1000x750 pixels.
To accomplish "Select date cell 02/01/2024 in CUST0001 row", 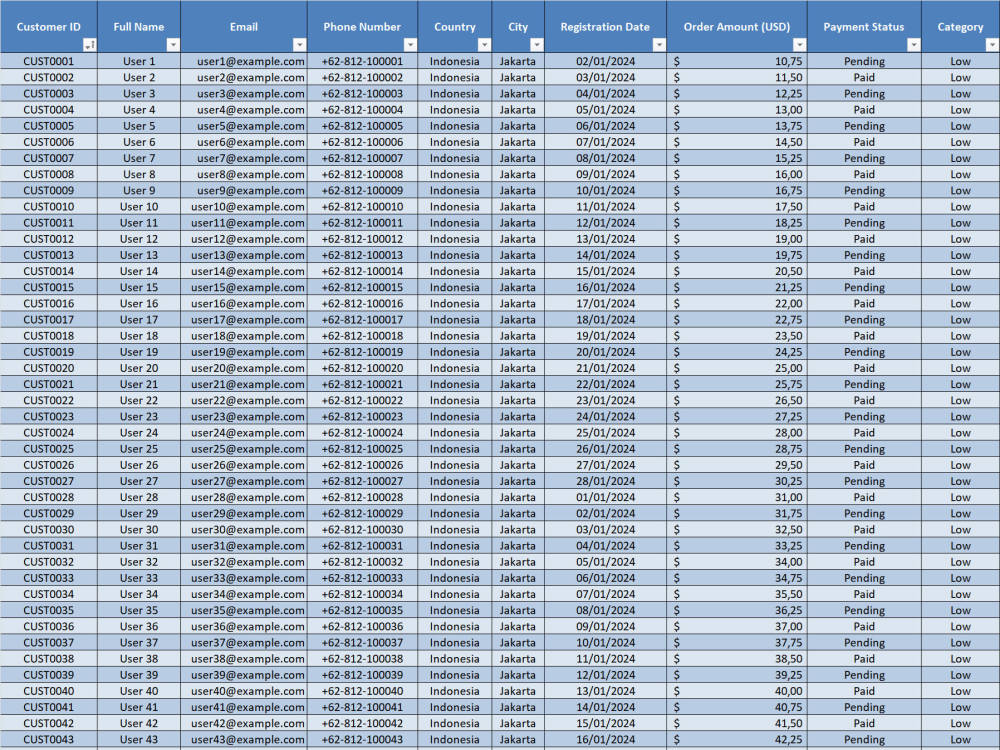I will tap(605, 61).
